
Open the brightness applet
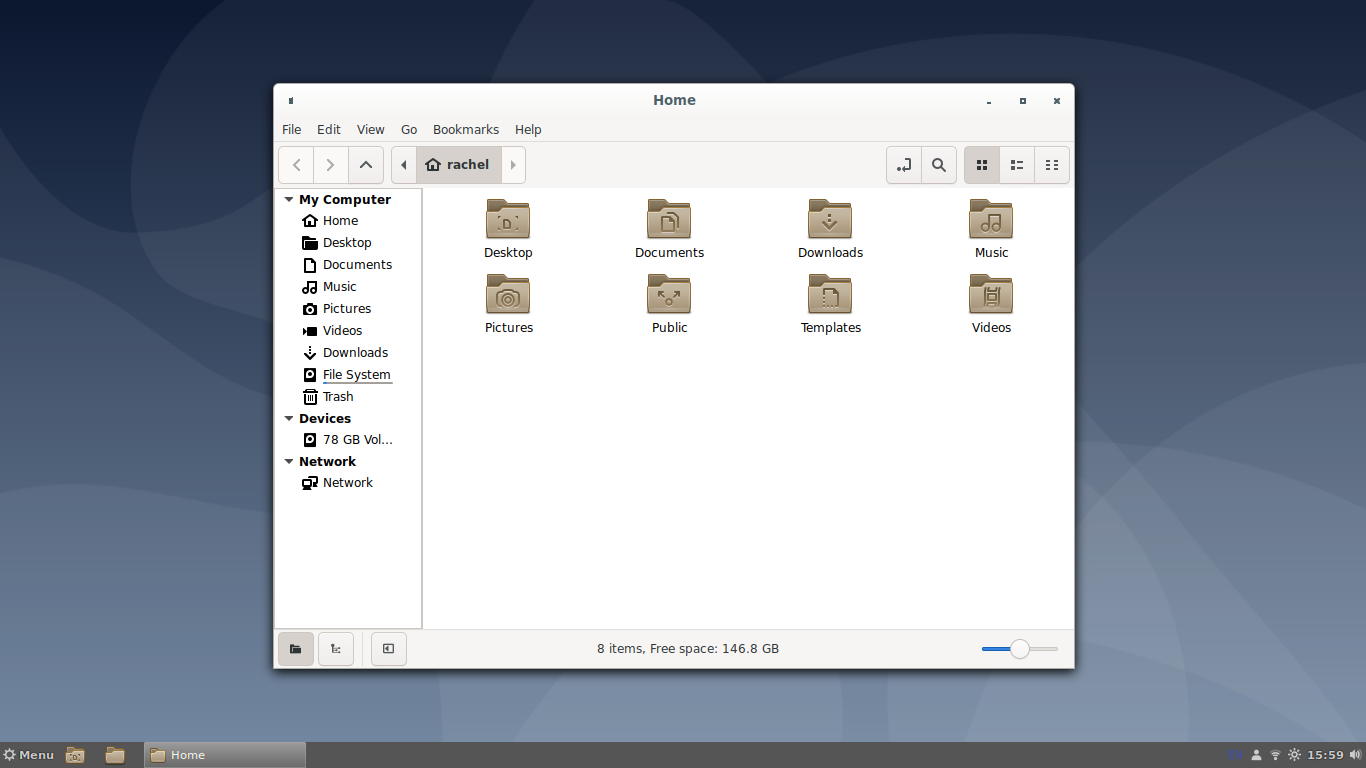(x=1294, y=755)
